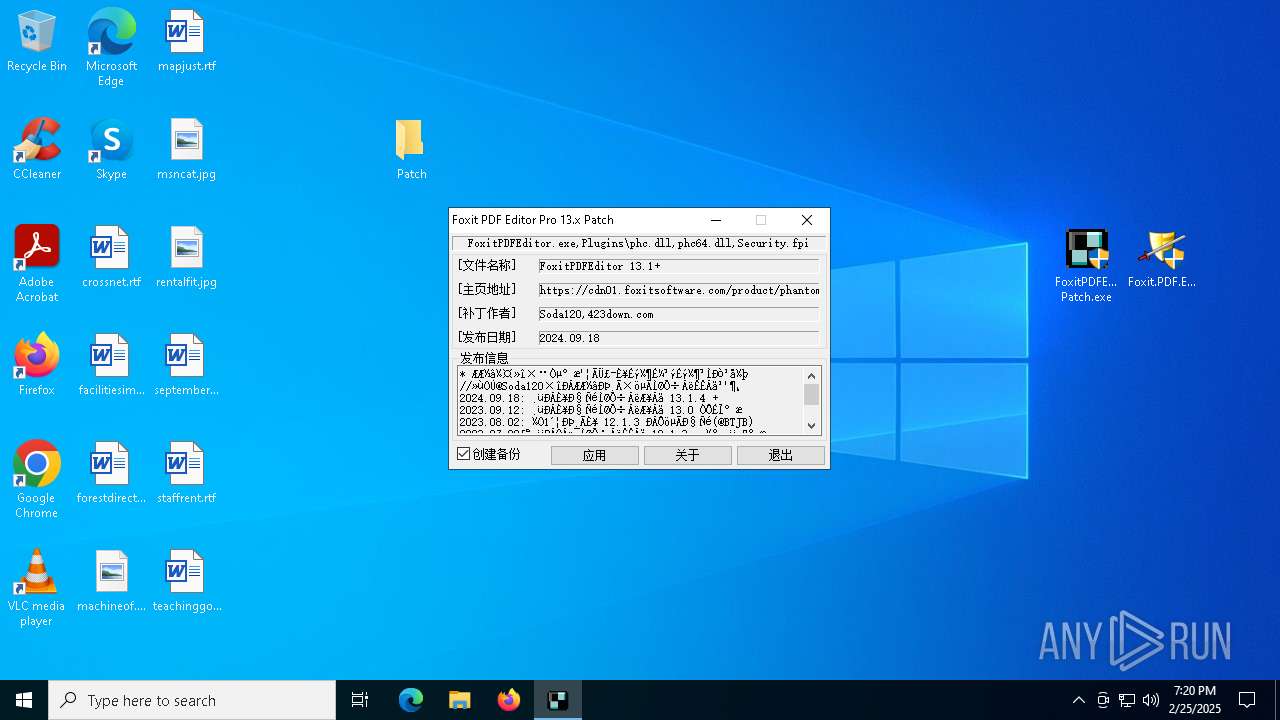Click the Foxit patch taskbar icon

coord(558,700)
